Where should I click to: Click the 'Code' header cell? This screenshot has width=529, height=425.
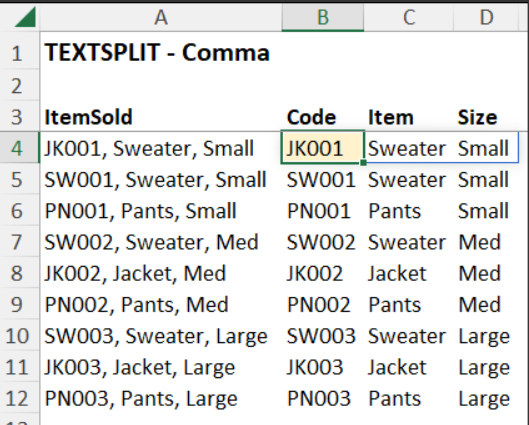(323, 117)
